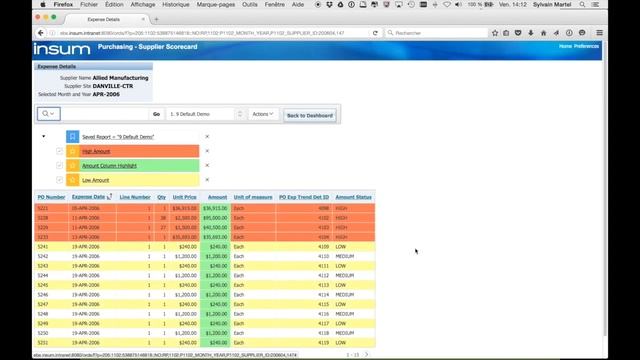Remove the Low Amount highlight
Image resolution: width=640 pixels, height=360 pixels.
[207, 180]
